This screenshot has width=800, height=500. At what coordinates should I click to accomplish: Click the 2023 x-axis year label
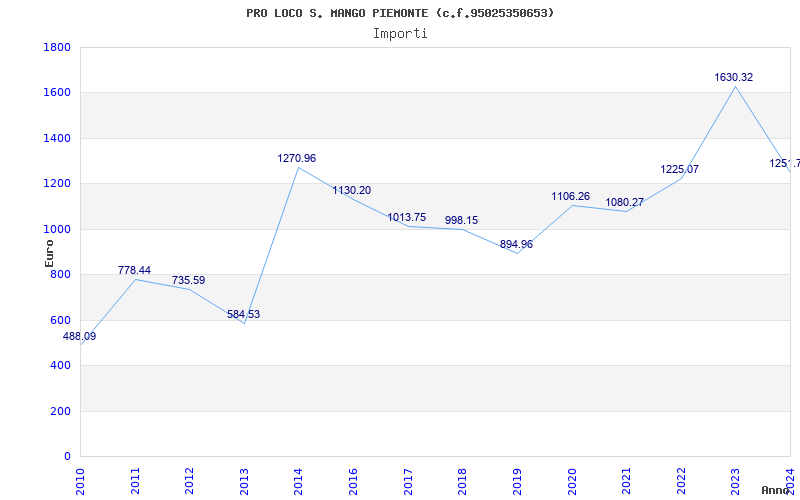coord(736,482)
